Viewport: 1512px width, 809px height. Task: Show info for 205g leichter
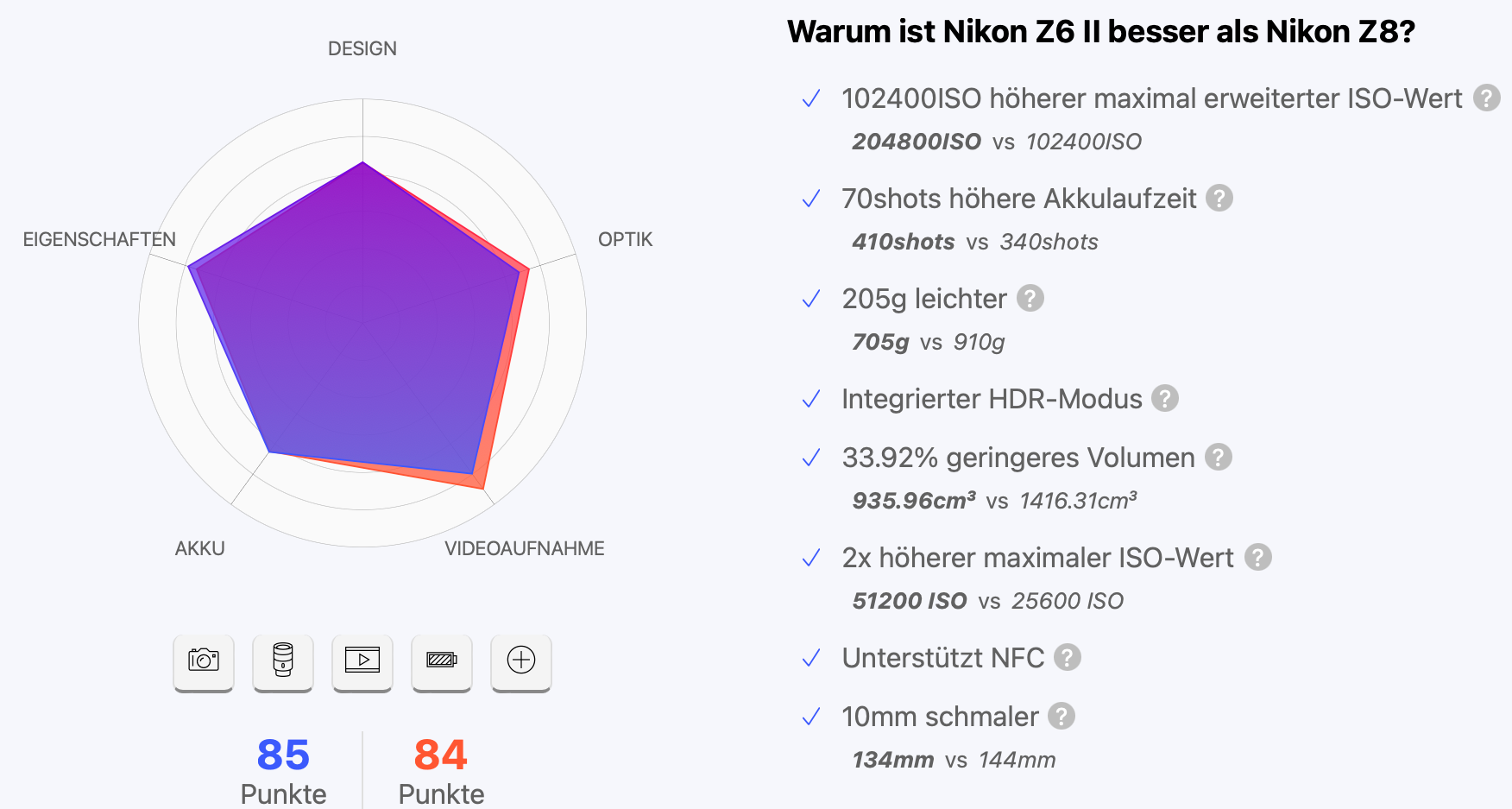pos(1030,299)
